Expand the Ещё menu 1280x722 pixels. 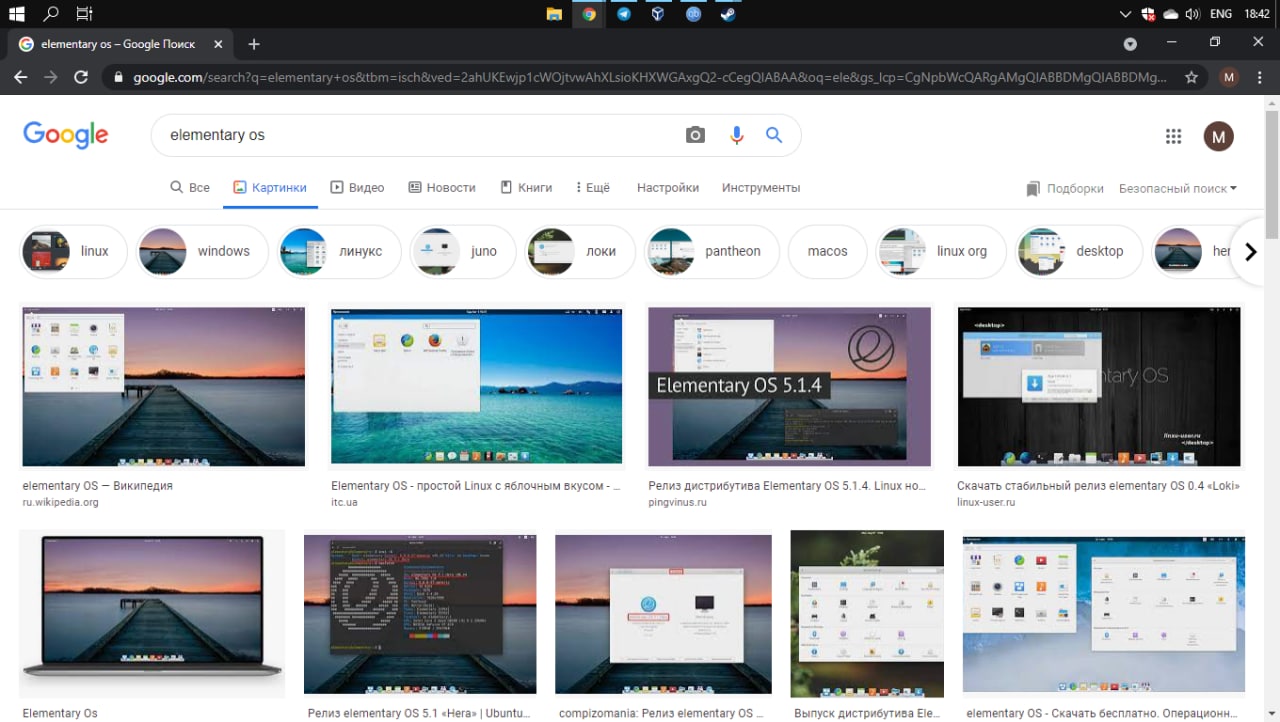(x=592, y=187)
